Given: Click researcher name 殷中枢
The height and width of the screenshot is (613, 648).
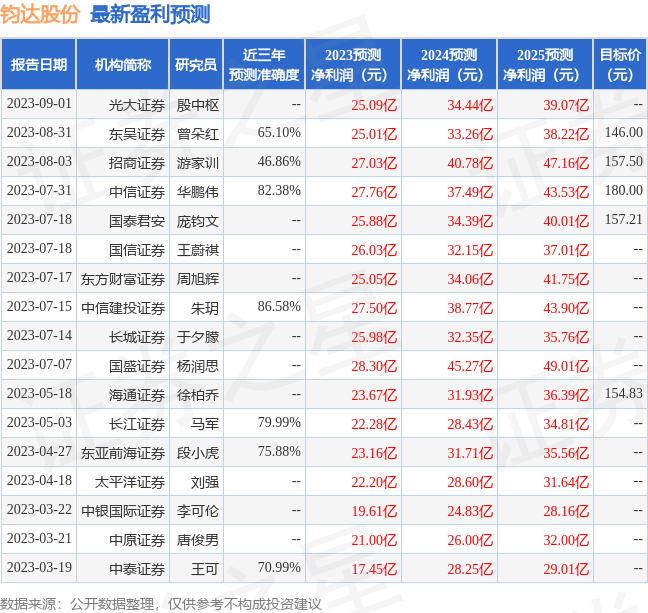Looking at the screenshot, I should point(198,105).
